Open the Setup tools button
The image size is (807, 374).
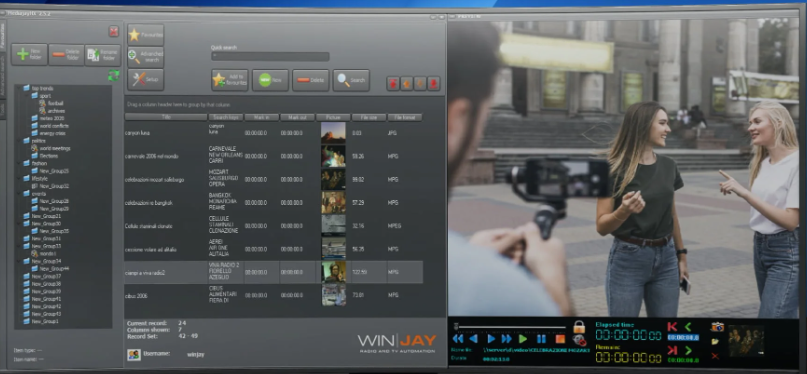pos(146,80)
